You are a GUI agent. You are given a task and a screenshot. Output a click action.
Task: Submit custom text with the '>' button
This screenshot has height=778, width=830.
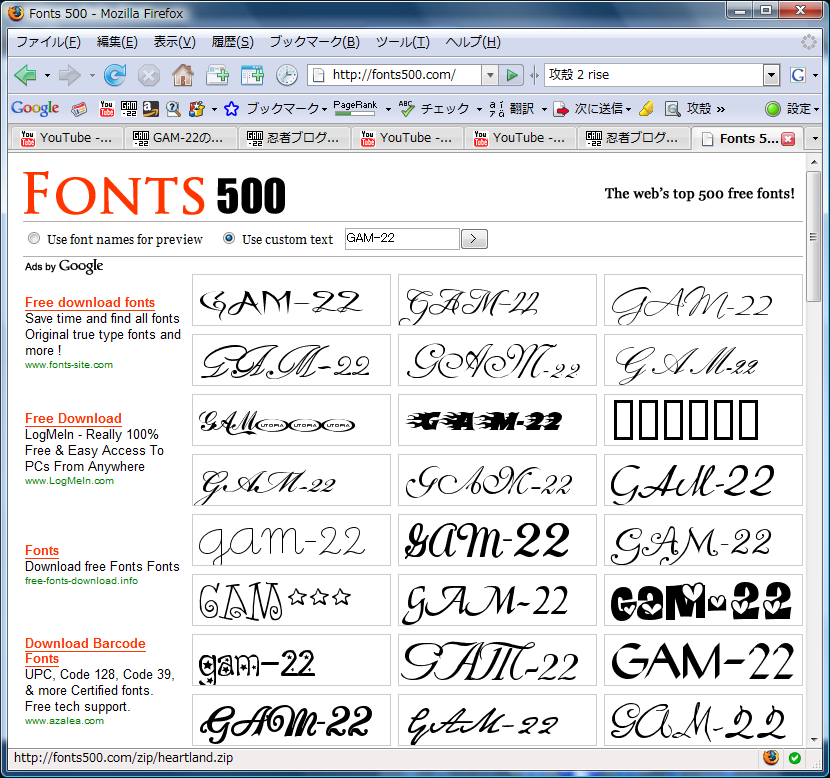[x=474, y=239]
